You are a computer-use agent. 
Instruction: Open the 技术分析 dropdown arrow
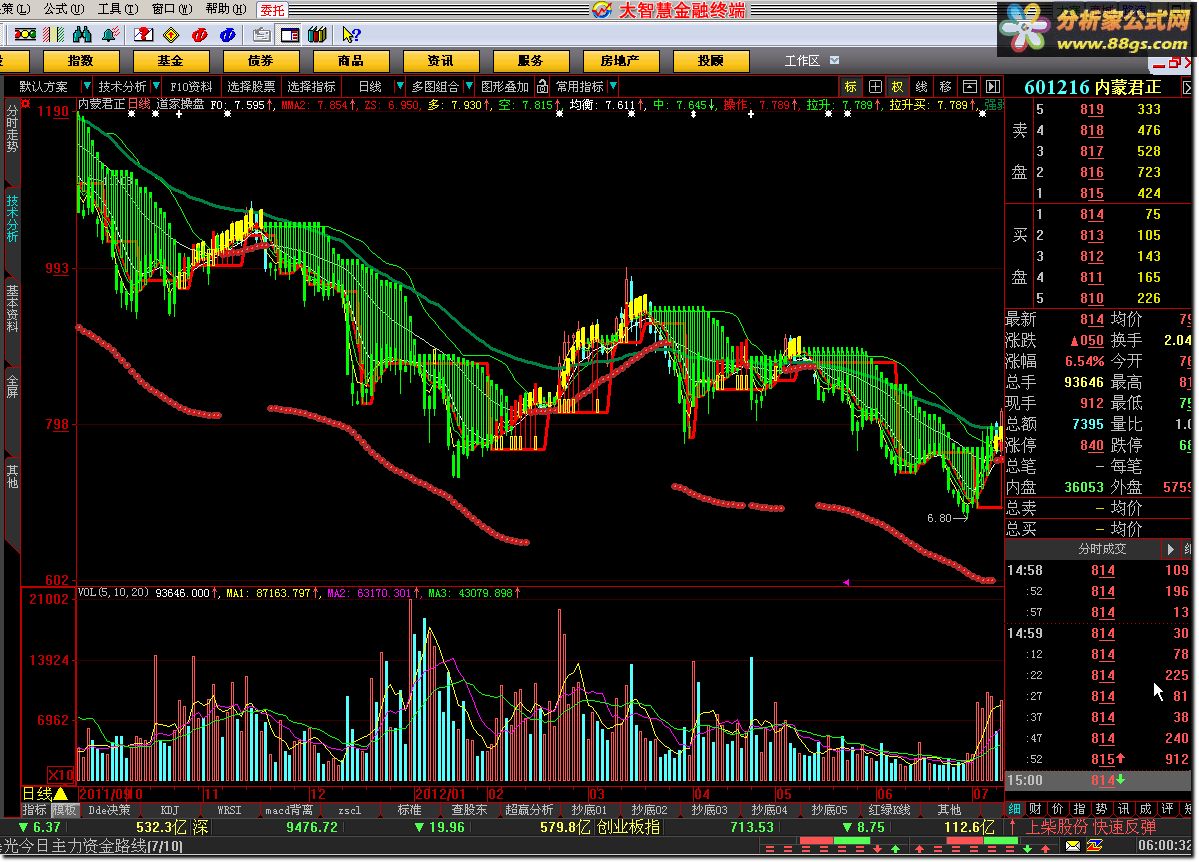(x=156, y=86)
